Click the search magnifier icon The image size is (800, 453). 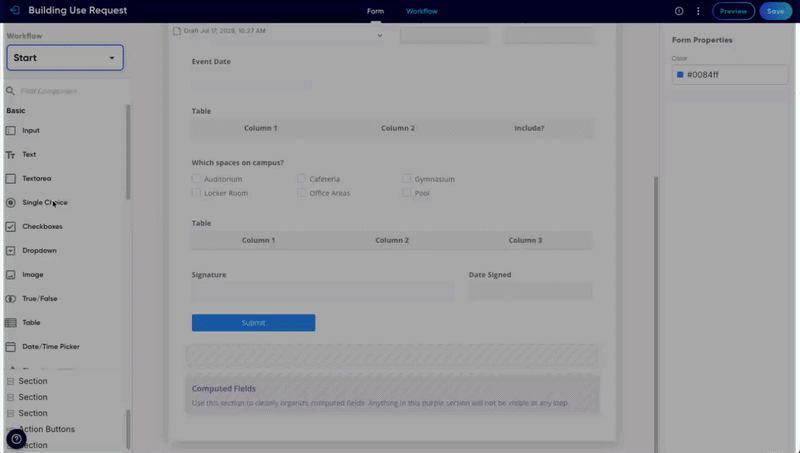tap(10, 91)
